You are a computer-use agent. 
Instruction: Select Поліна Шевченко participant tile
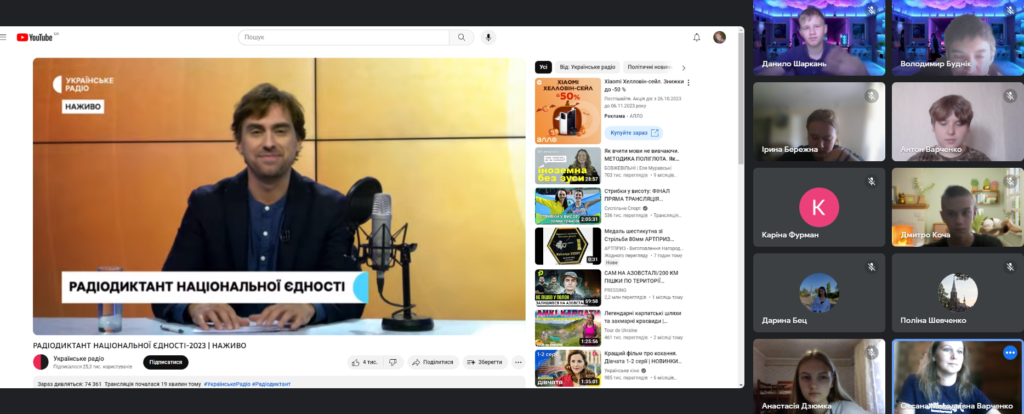[x=957, y=293]
